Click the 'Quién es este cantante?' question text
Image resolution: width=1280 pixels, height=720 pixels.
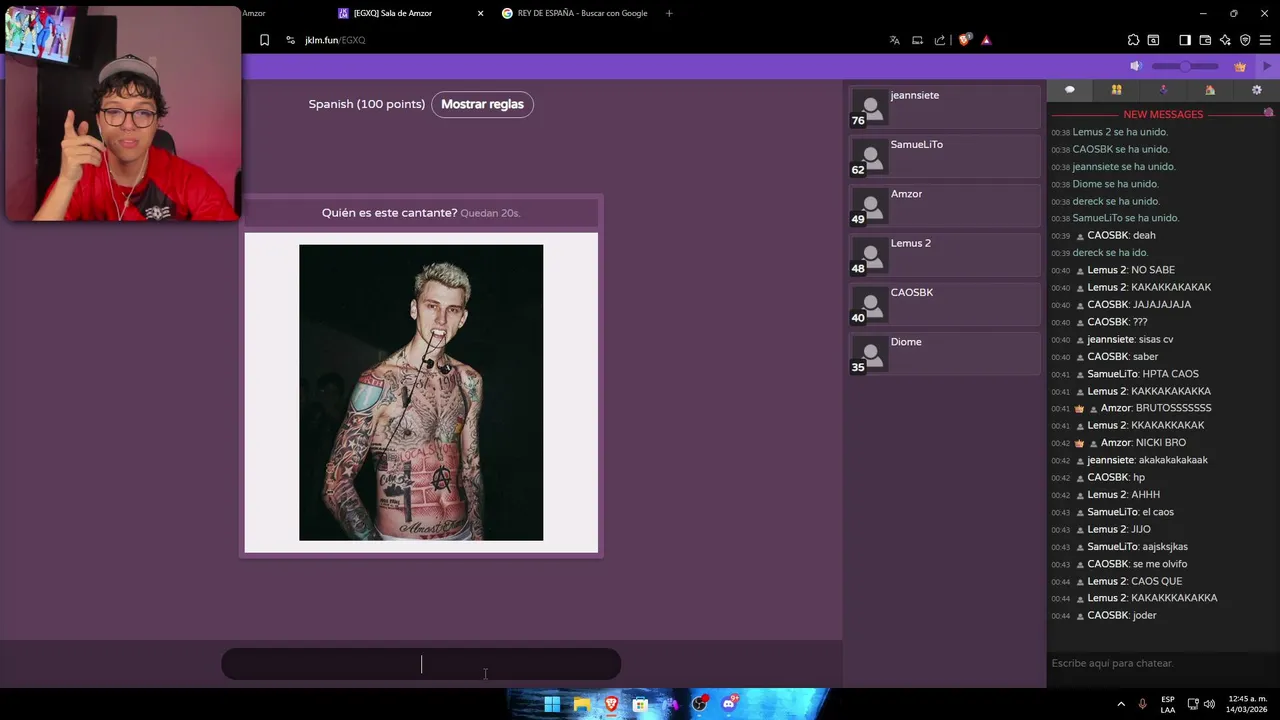(x=389, y=213)
